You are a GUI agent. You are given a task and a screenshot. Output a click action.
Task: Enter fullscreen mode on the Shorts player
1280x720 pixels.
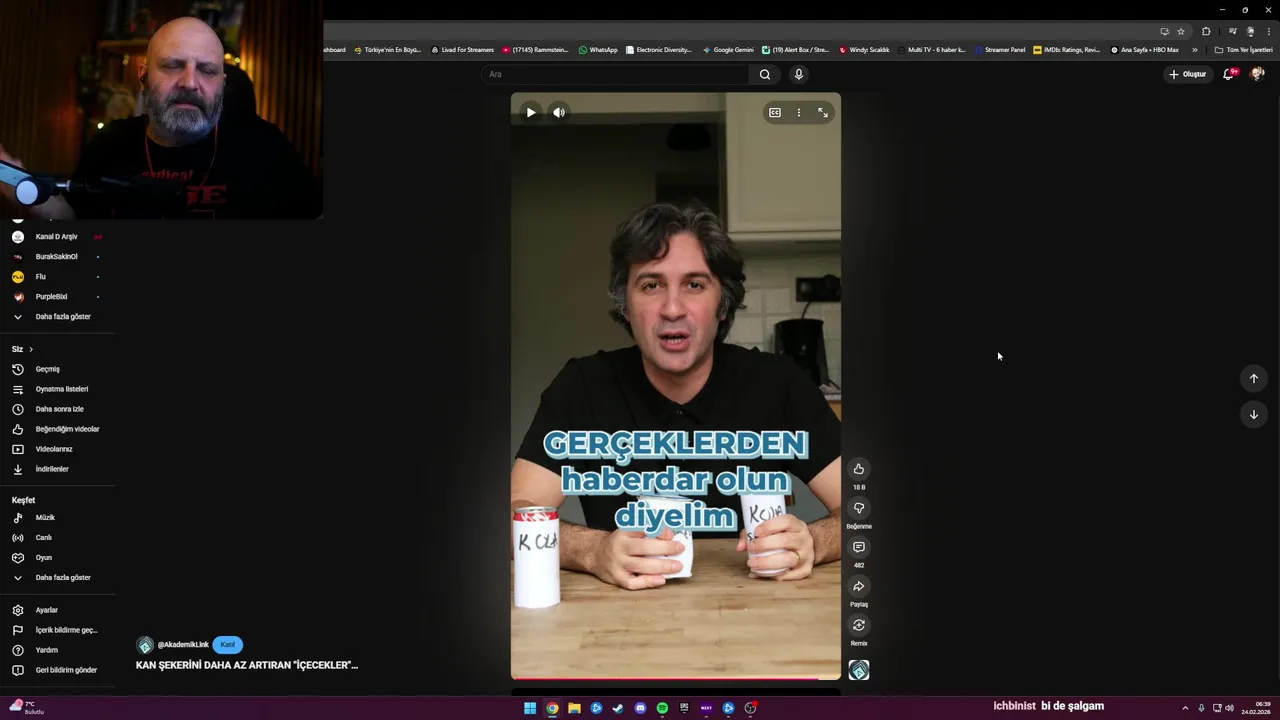(x=823, y=113)
